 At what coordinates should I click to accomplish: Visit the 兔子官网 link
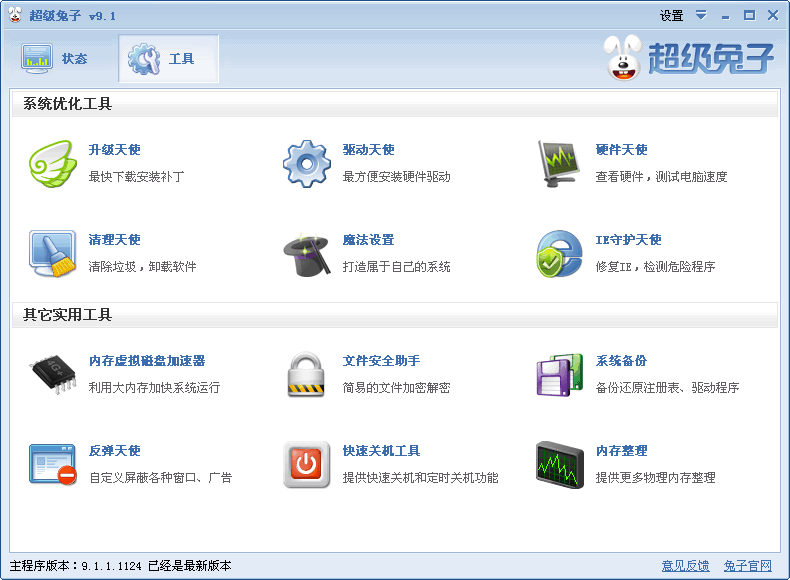pos(748,566)
